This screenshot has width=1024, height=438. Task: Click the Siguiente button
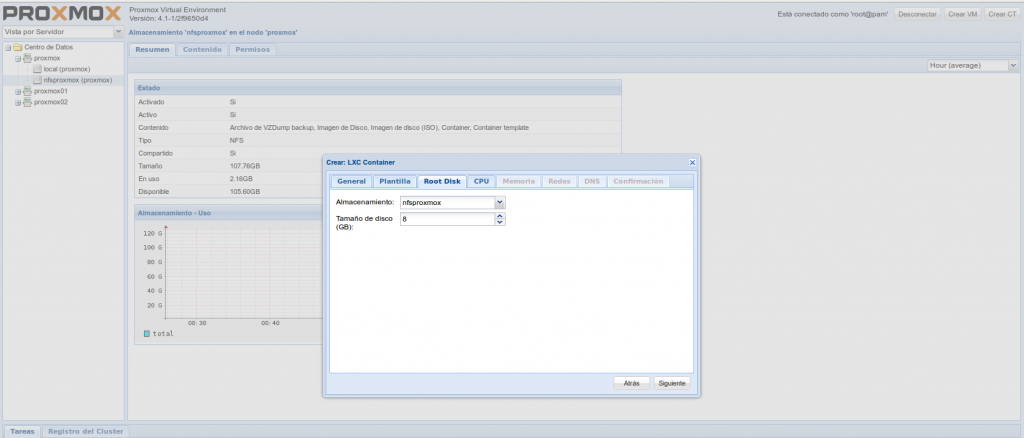click(672, 383)
